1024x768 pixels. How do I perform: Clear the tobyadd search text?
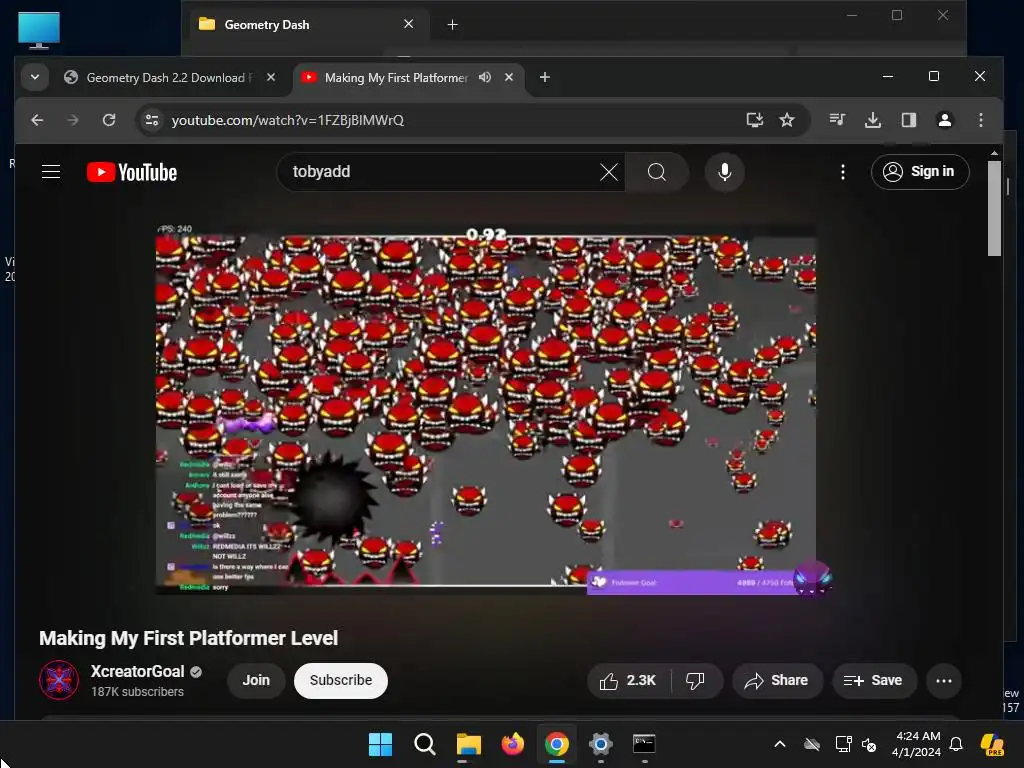pyautogui.click(x=609, y=172)
